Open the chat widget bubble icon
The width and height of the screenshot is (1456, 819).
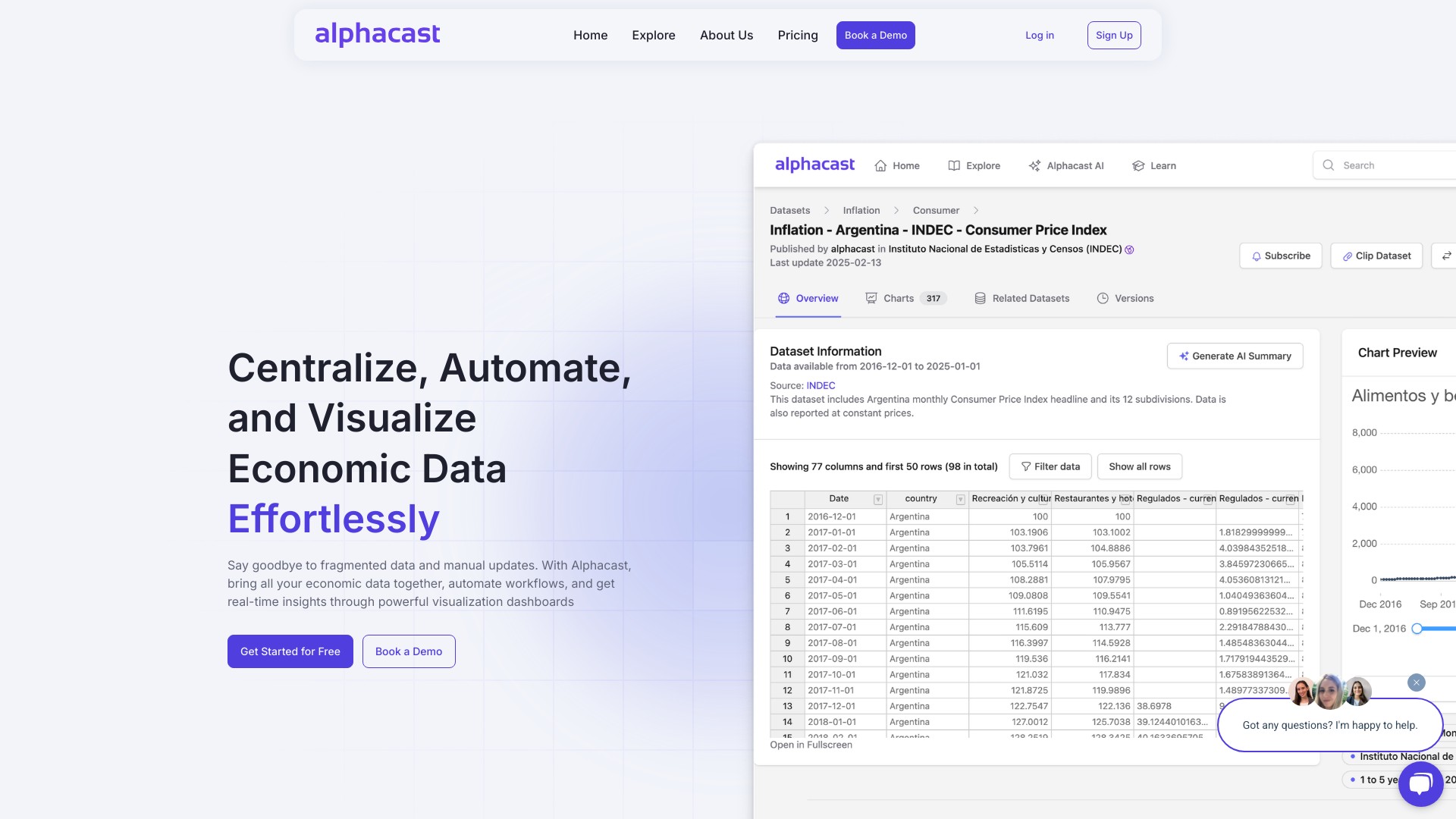pos(1420,784)
